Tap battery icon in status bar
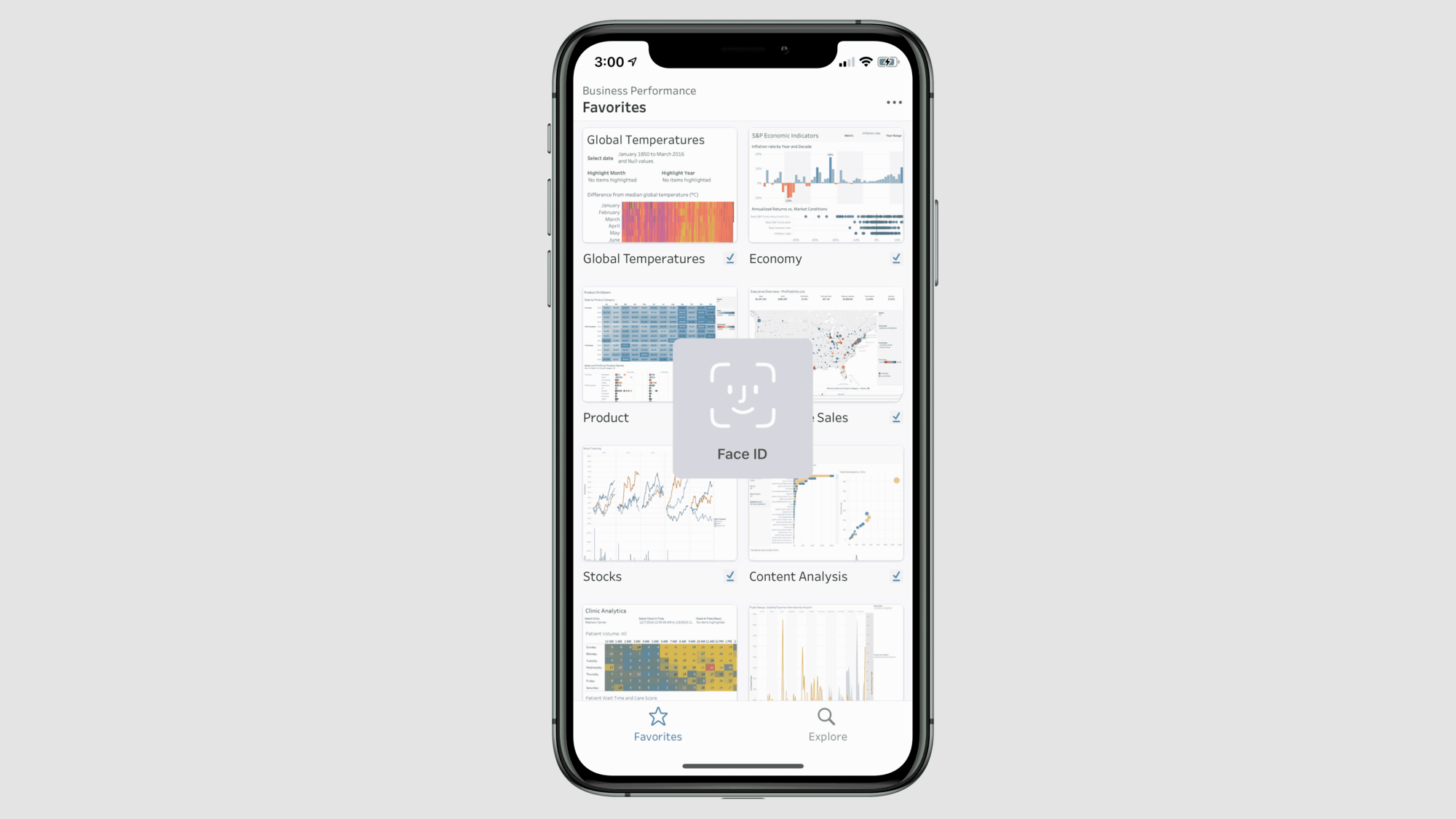1456x819 pixels. pyautogui.click(x=885, y=62)
